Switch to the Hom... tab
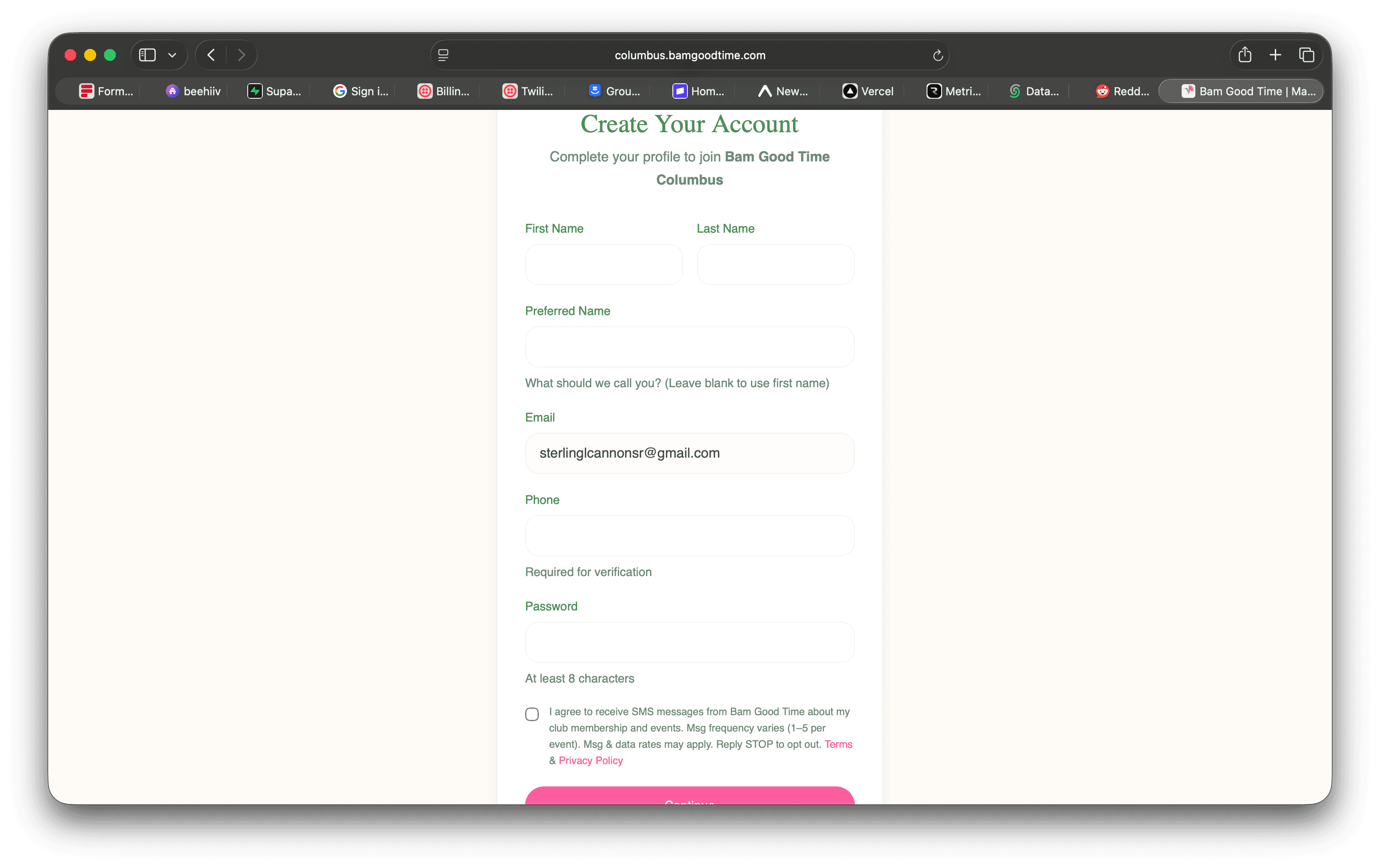1380x868 pixels. (699, 91)
